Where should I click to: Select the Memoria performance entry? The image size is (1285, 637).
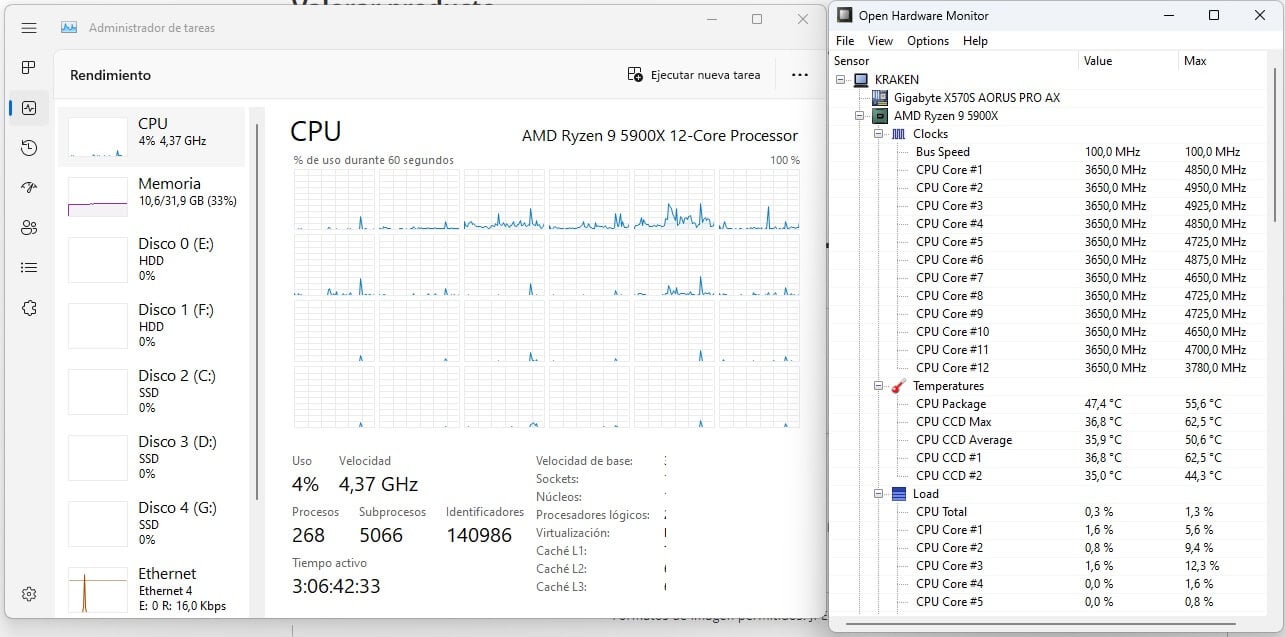(151, 196)
